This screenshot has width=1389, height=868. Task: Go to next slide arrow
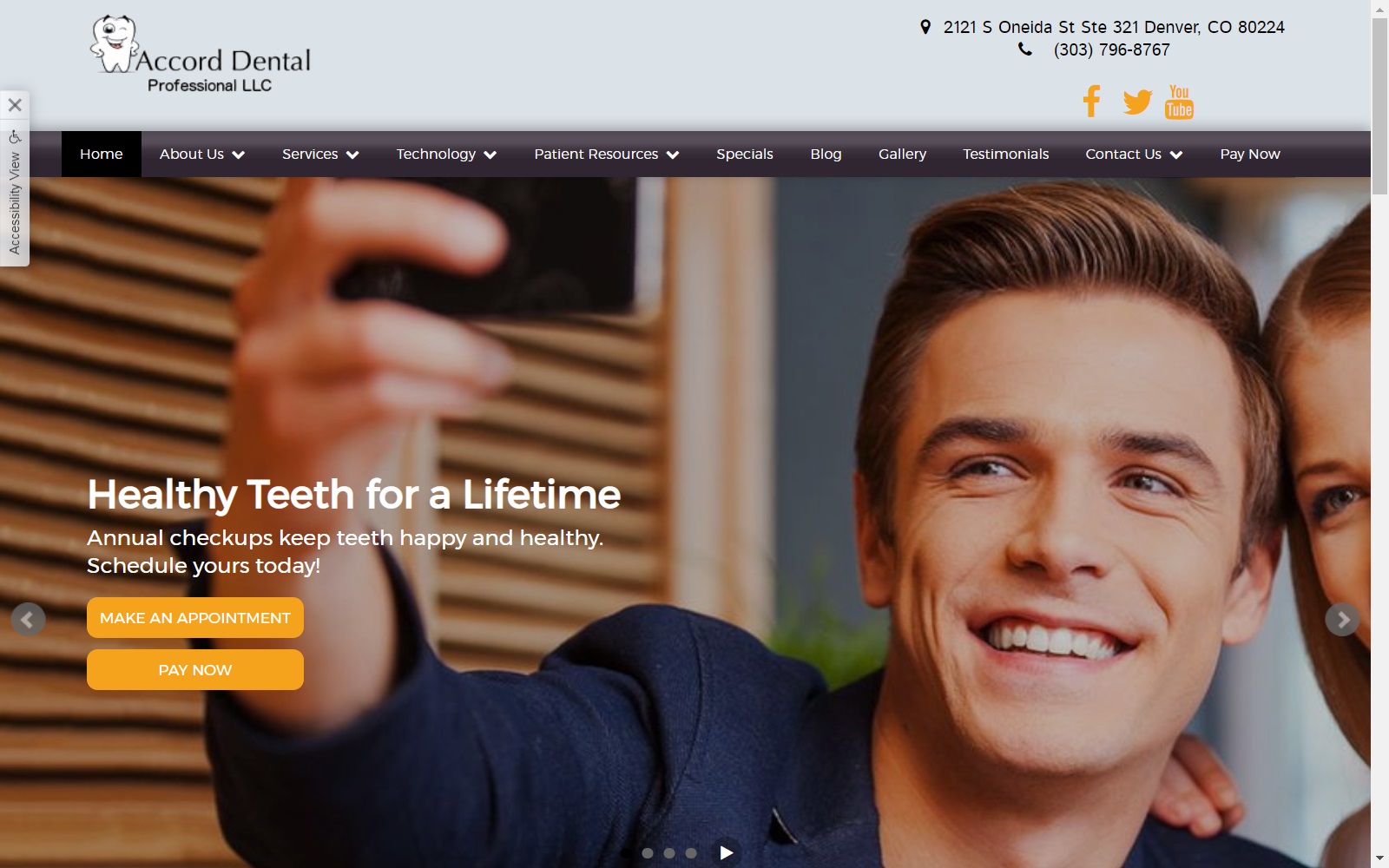point(1342,620)
